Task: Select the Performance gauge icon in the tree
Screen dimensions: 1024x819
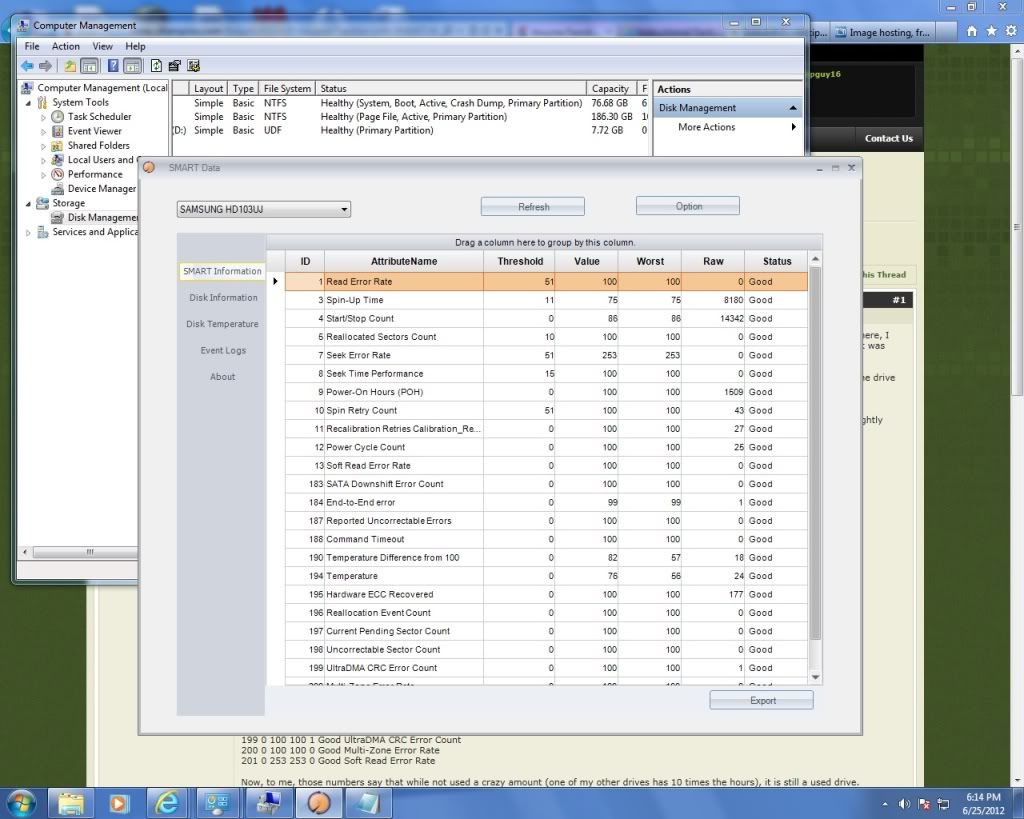Action: pos(57,174)
